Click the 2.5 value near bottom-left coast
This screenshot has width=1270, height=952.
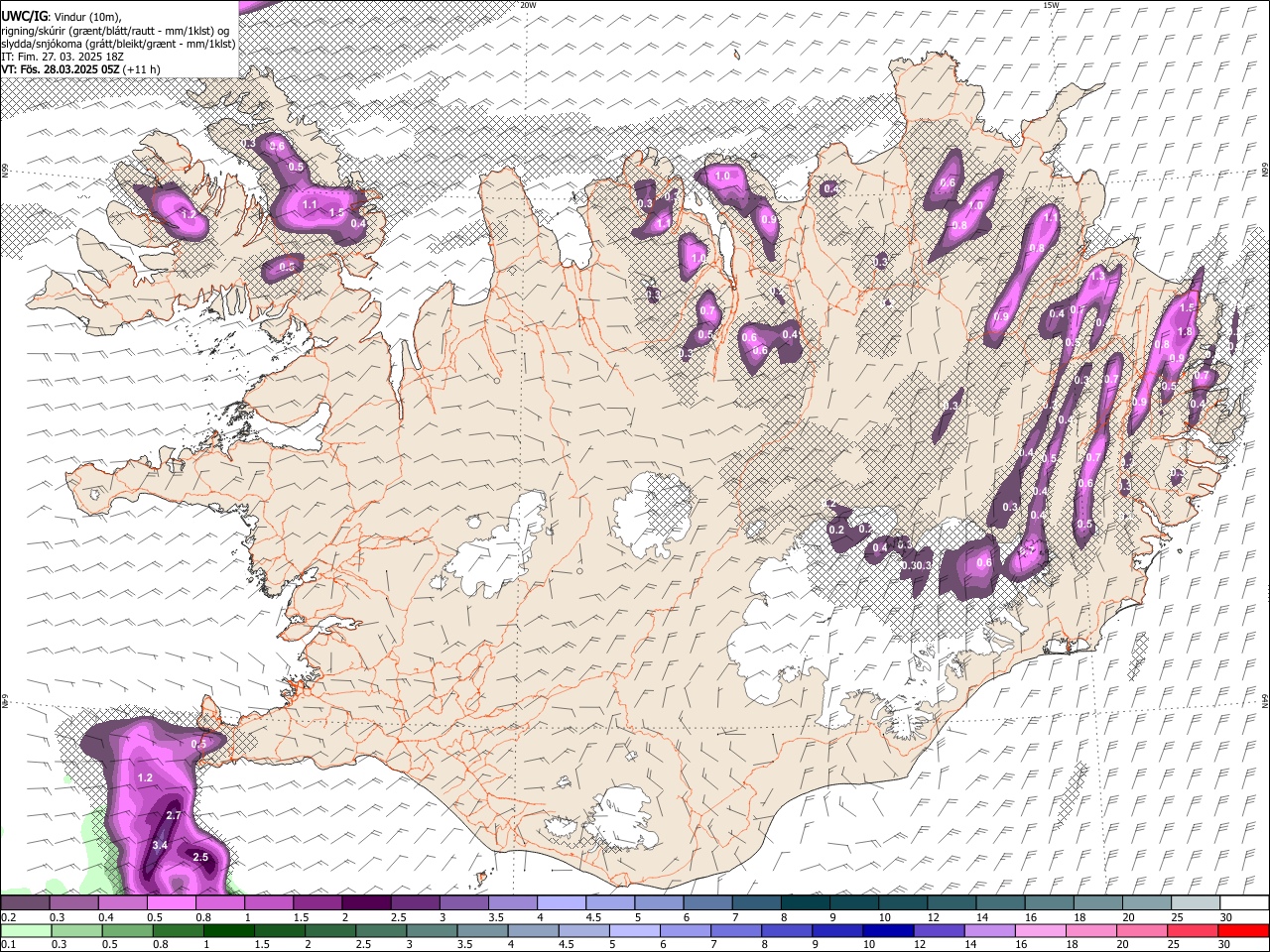coord(200,857)
